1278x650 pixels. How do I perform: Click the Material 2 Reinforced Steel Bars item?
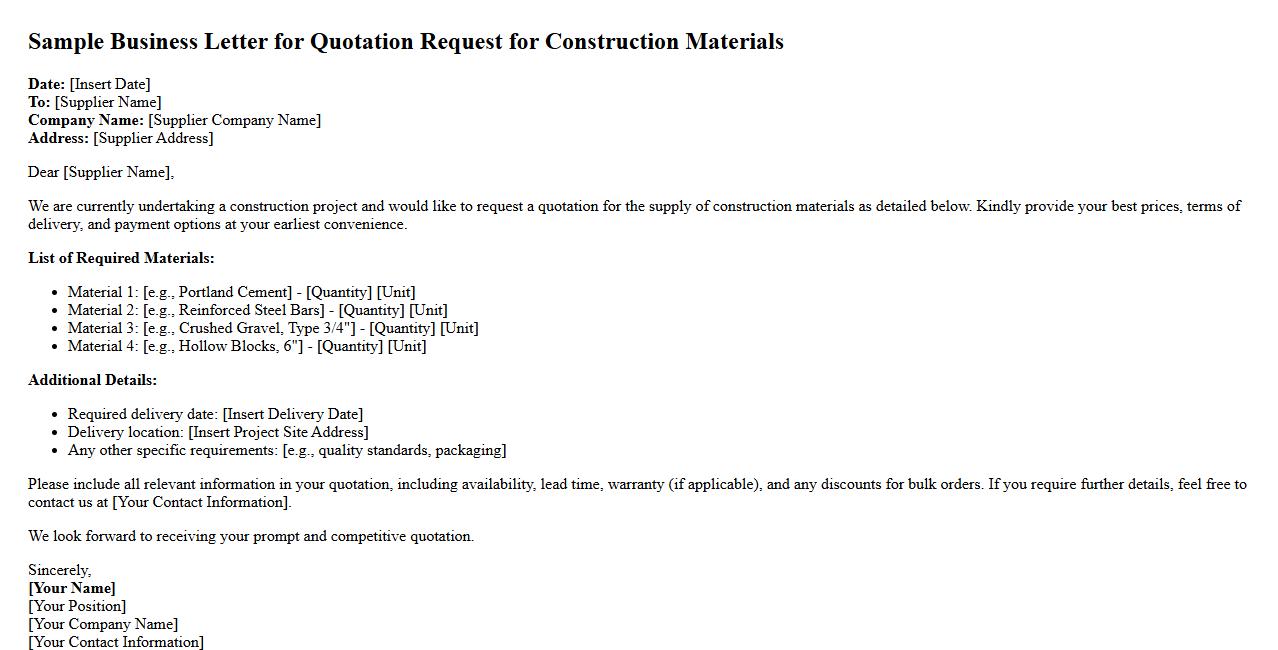click(x=257, y=310)
